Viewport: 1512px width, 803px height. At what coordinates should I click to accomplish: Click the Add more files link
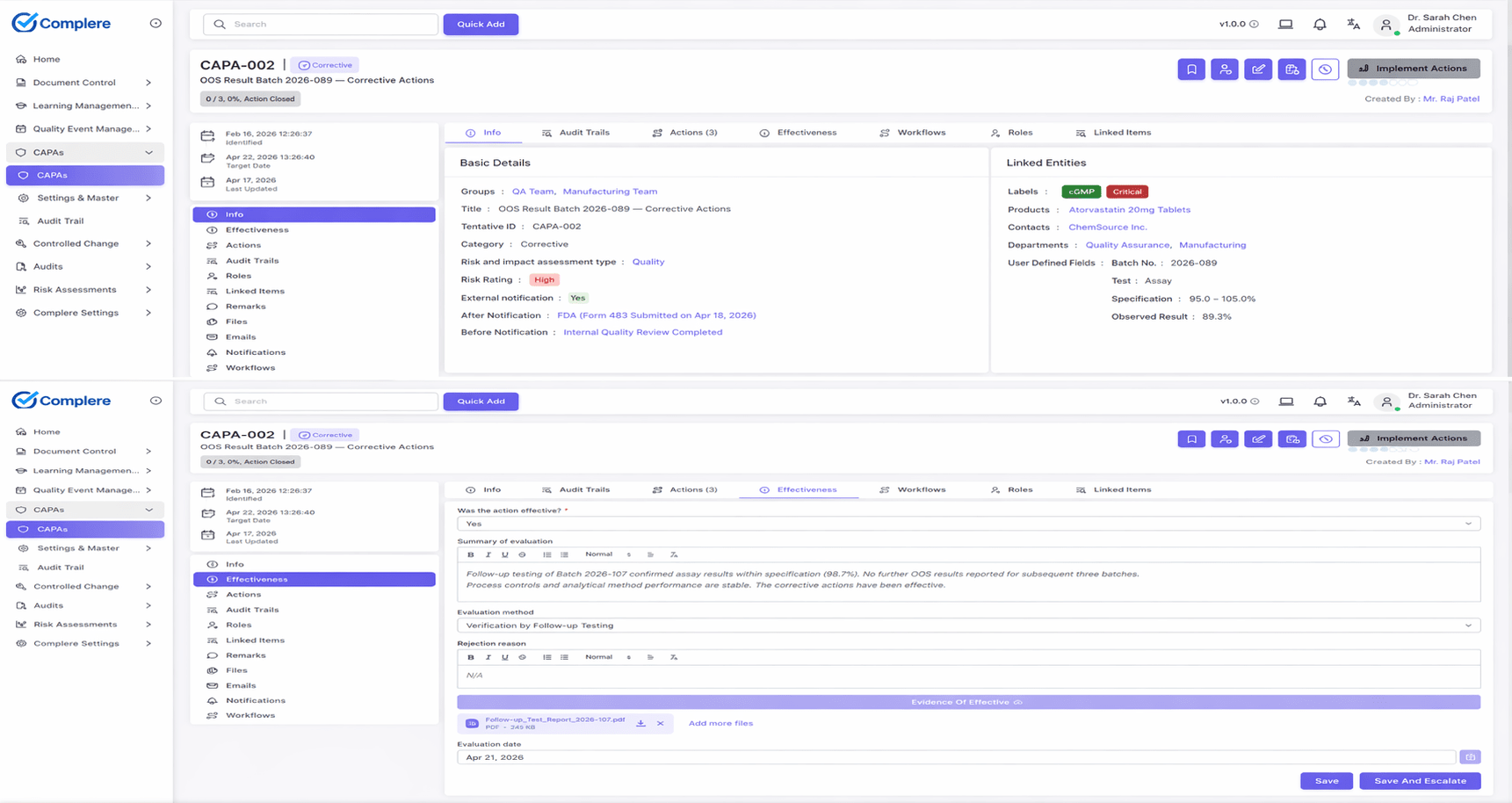(x=720, y=723)
